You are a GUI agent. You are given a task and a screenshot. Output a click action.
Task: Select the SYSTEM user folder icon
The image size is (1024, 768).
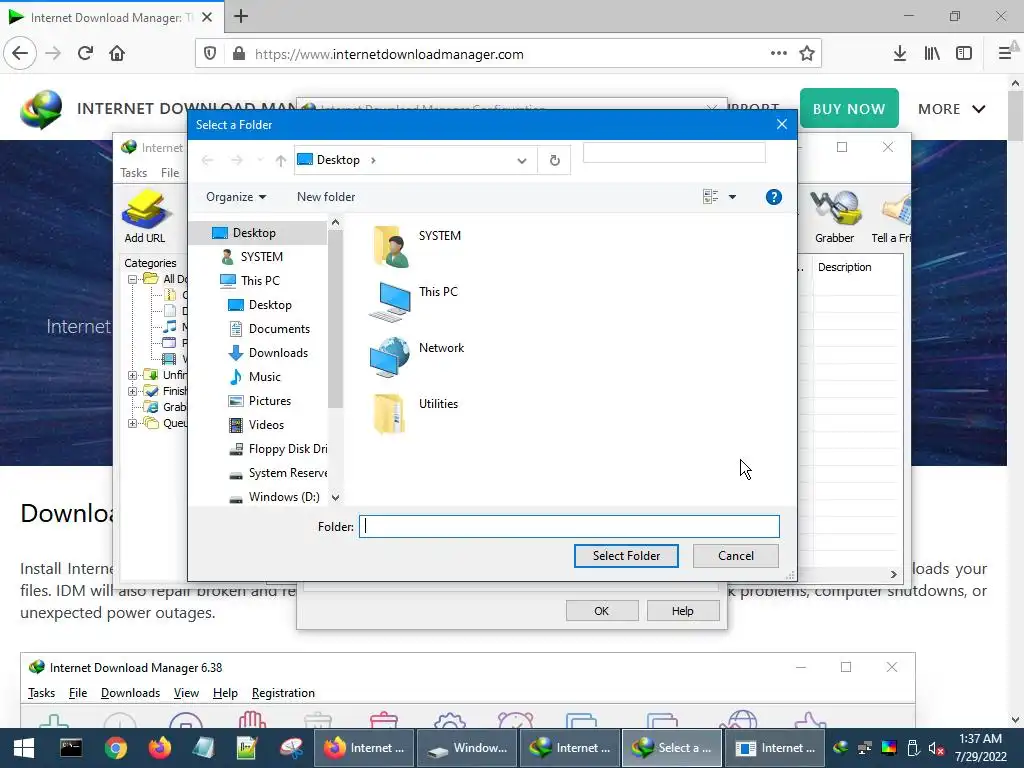pyautogui.click(x=392, y=247)
